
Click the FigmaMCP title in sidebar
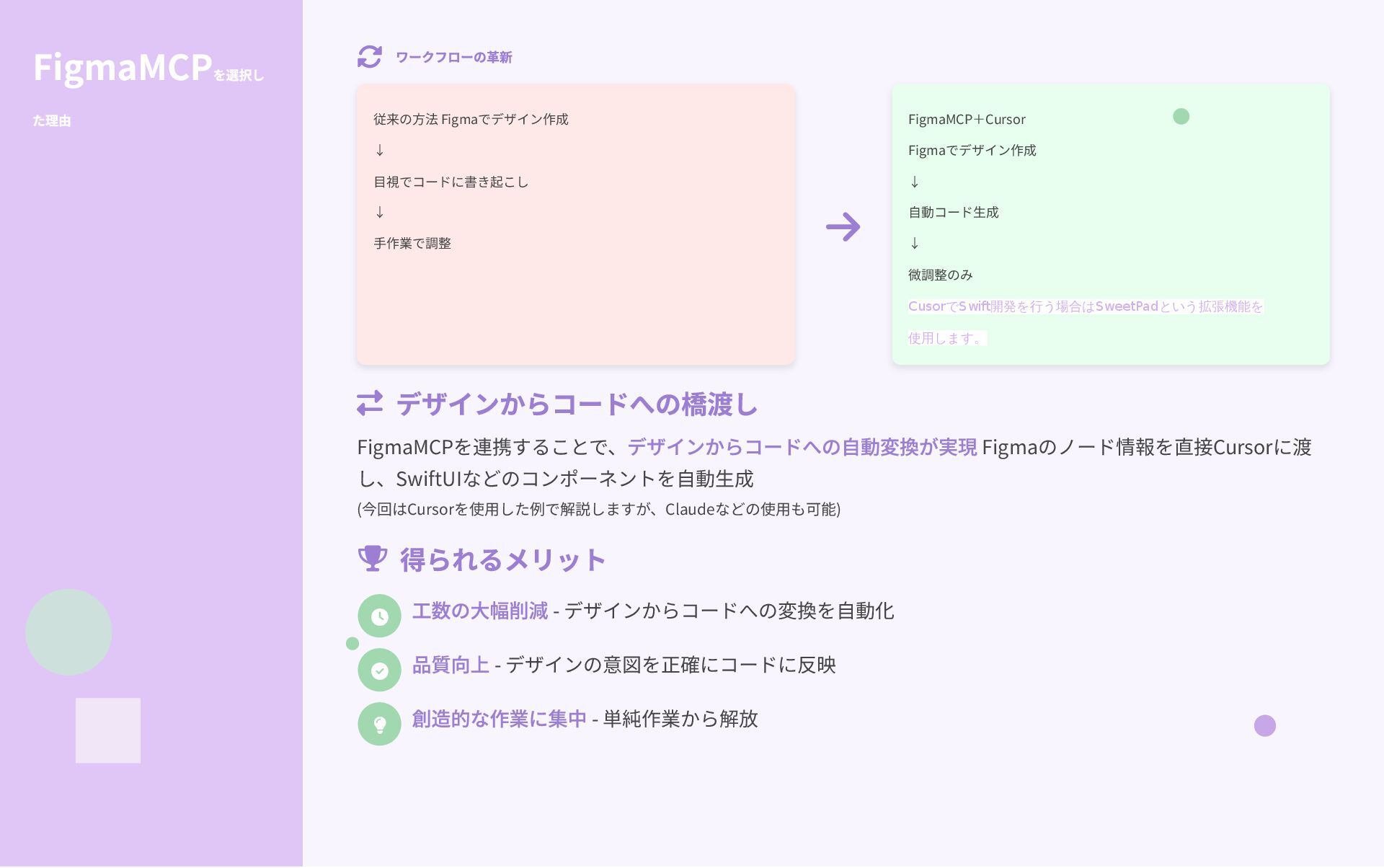coord(123,68)
